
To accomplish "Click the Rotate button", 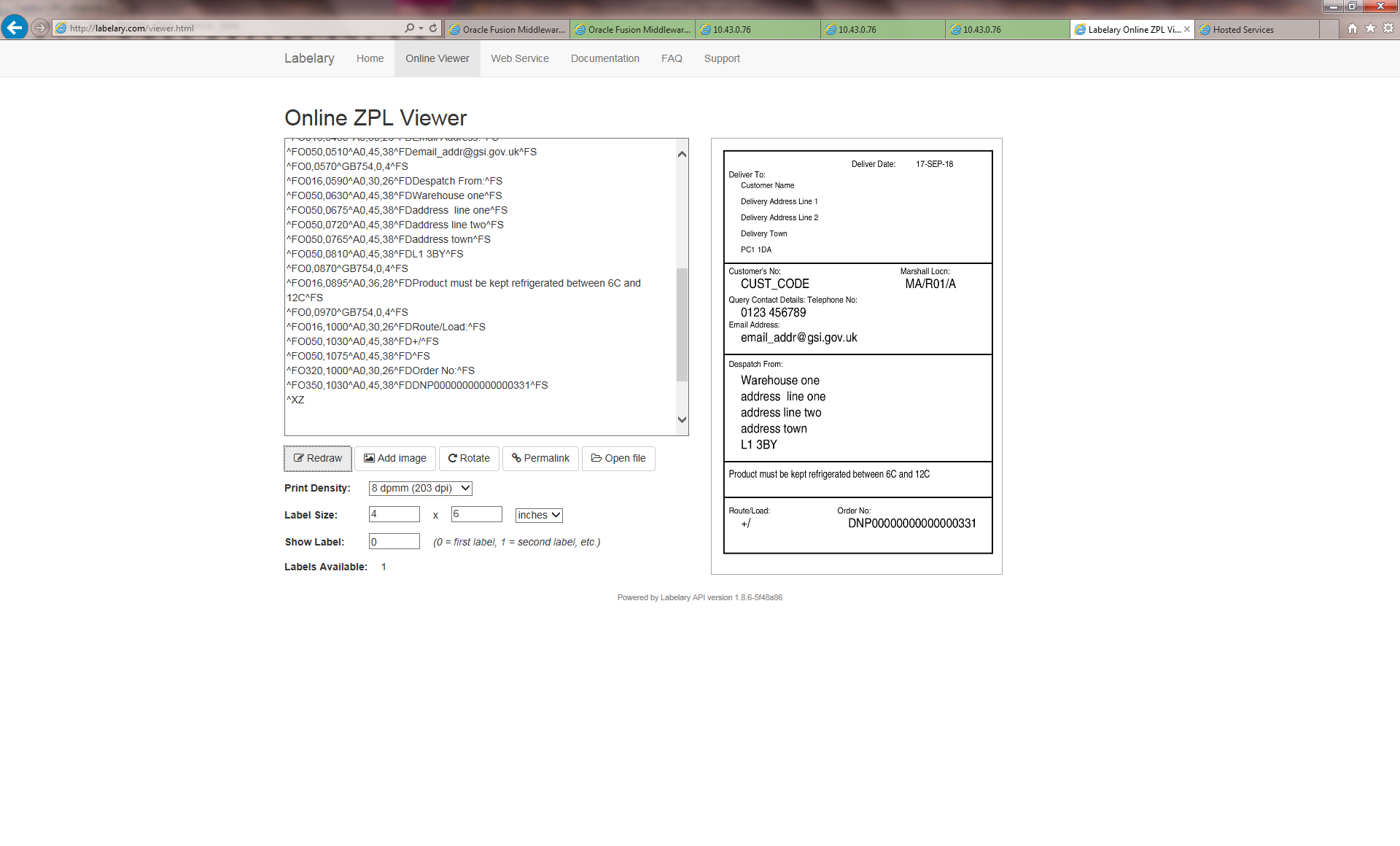I will pyautogui.click(x=469, y=458).
